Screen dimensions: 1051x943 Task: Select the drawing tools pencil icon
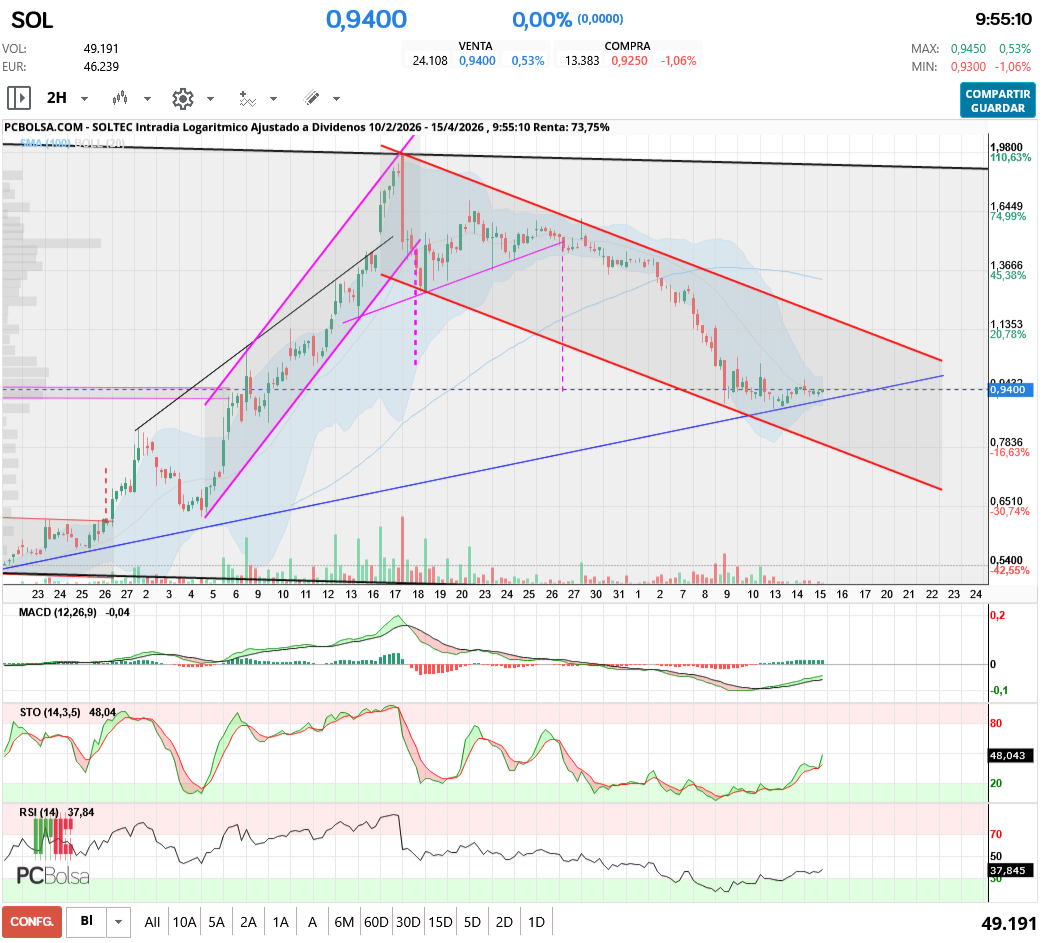click(x=312, y=98)
